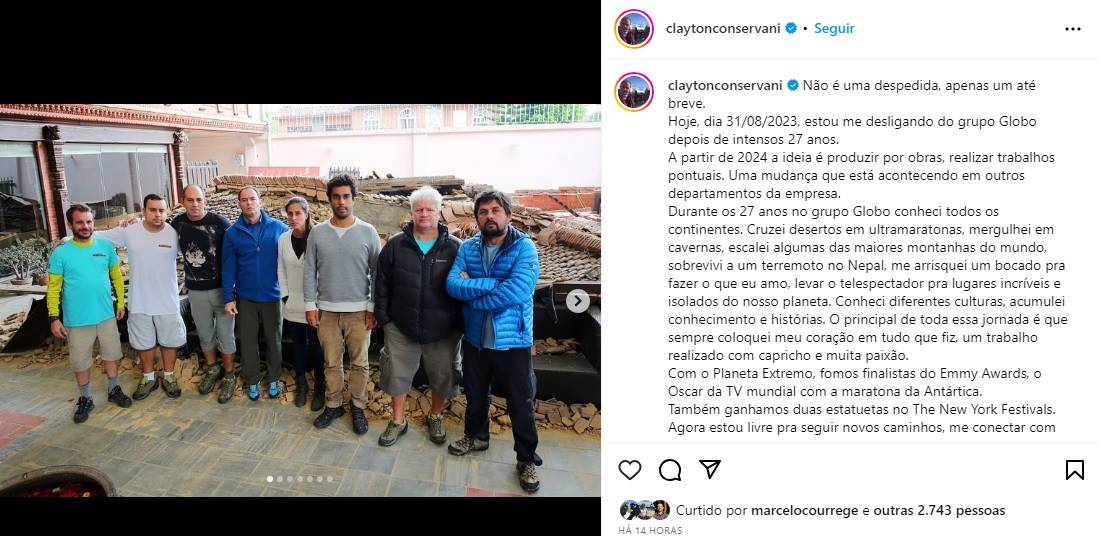
Task: Click verified badge in caption
Action: tap(793, 85)
